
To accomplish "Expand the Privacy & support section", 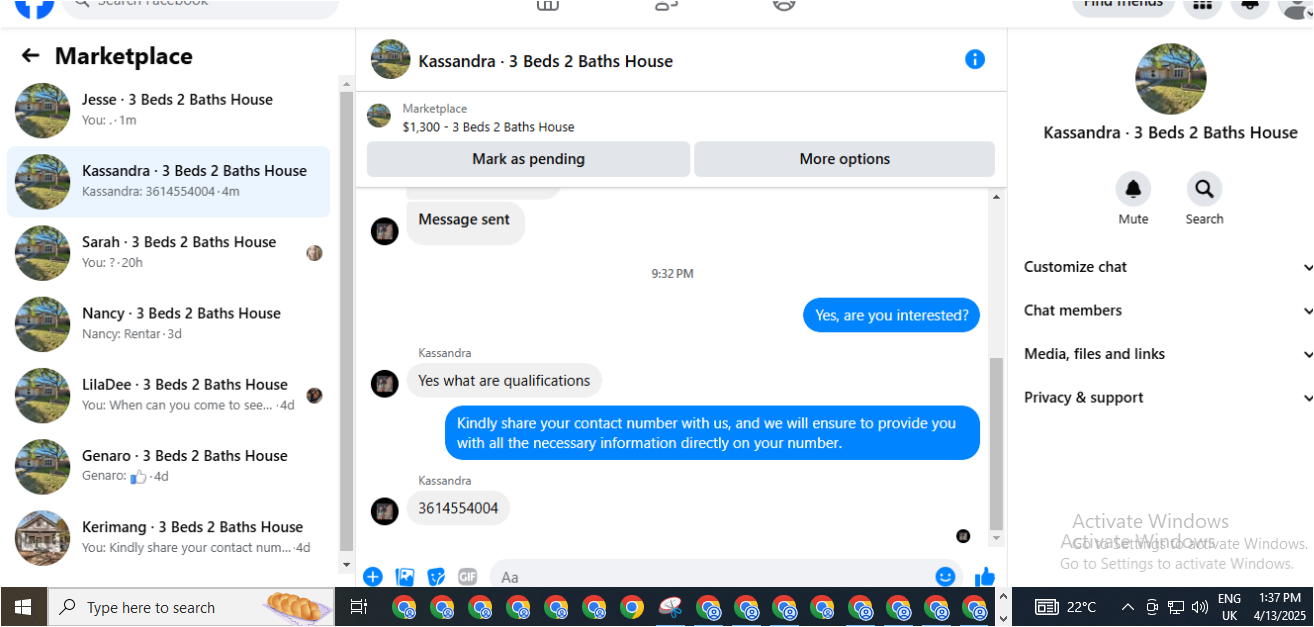I will click(x=1167, y=398).
